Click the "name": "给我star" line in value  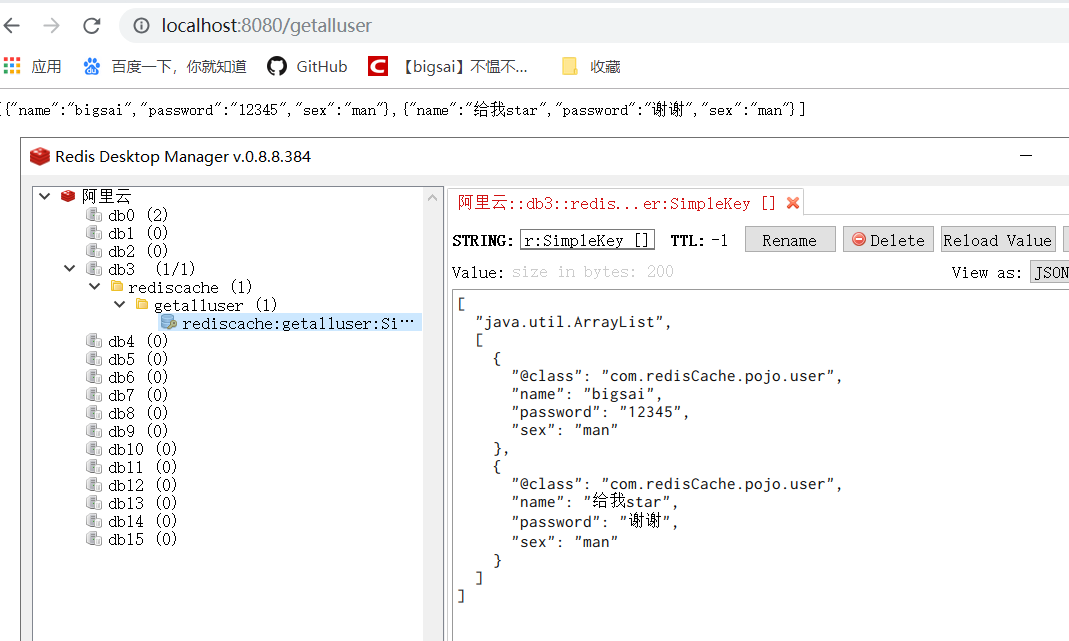(x=594, y=502)
